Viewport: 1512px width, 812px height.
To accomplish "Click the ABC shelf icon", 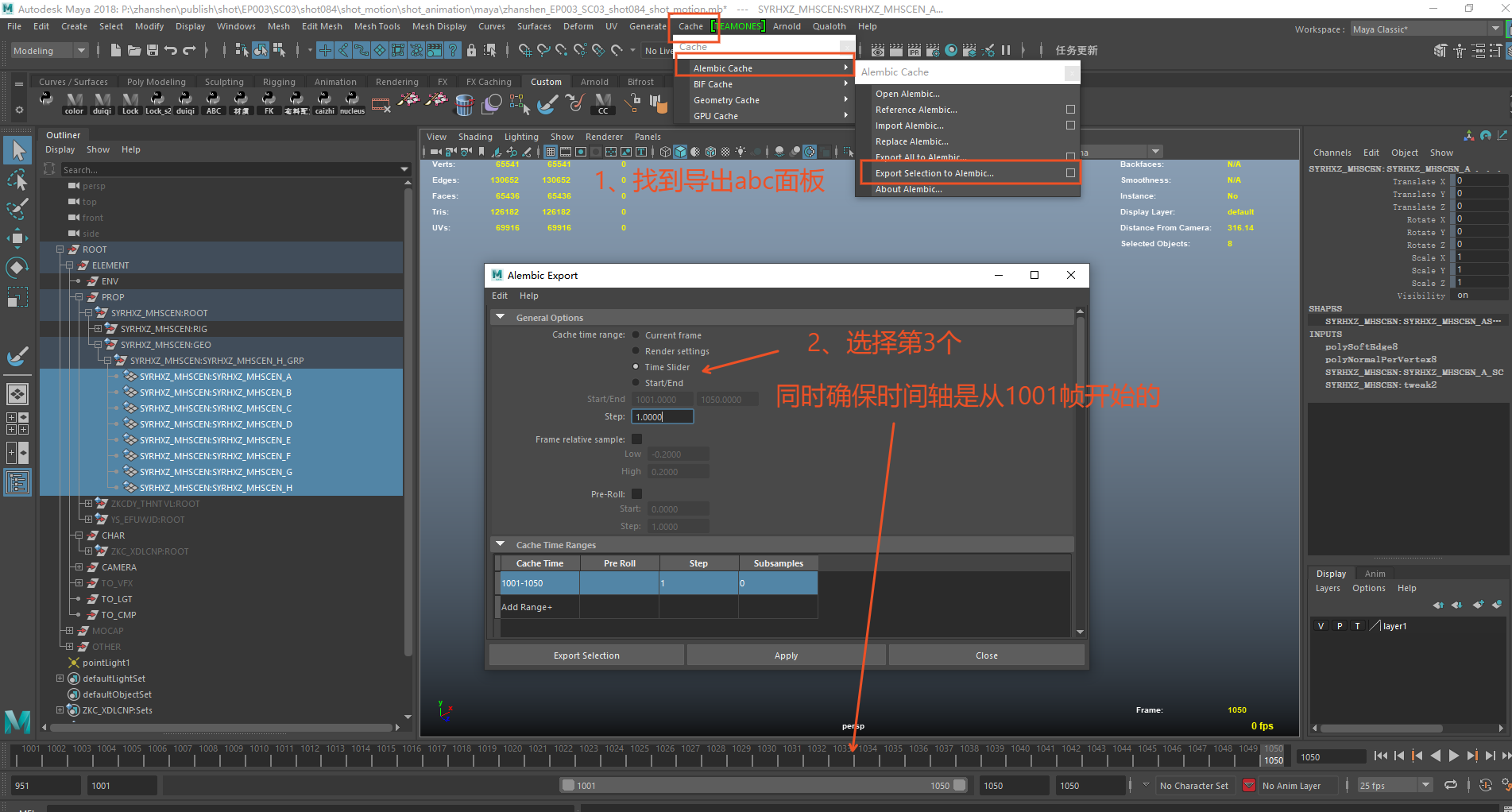I will pos(213,102).
